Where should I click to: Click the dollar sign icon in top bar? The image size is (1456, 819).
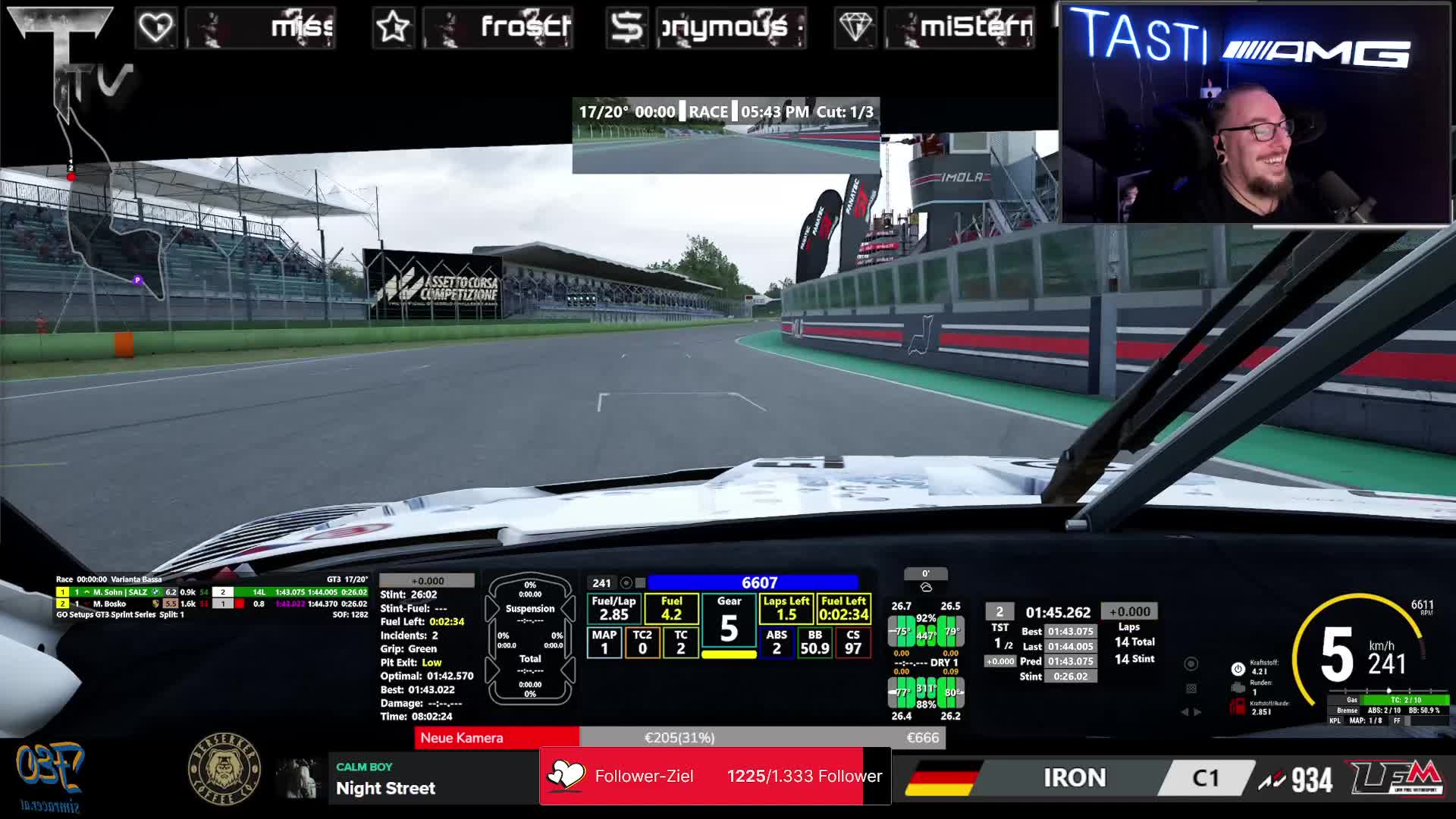(626, 28)
